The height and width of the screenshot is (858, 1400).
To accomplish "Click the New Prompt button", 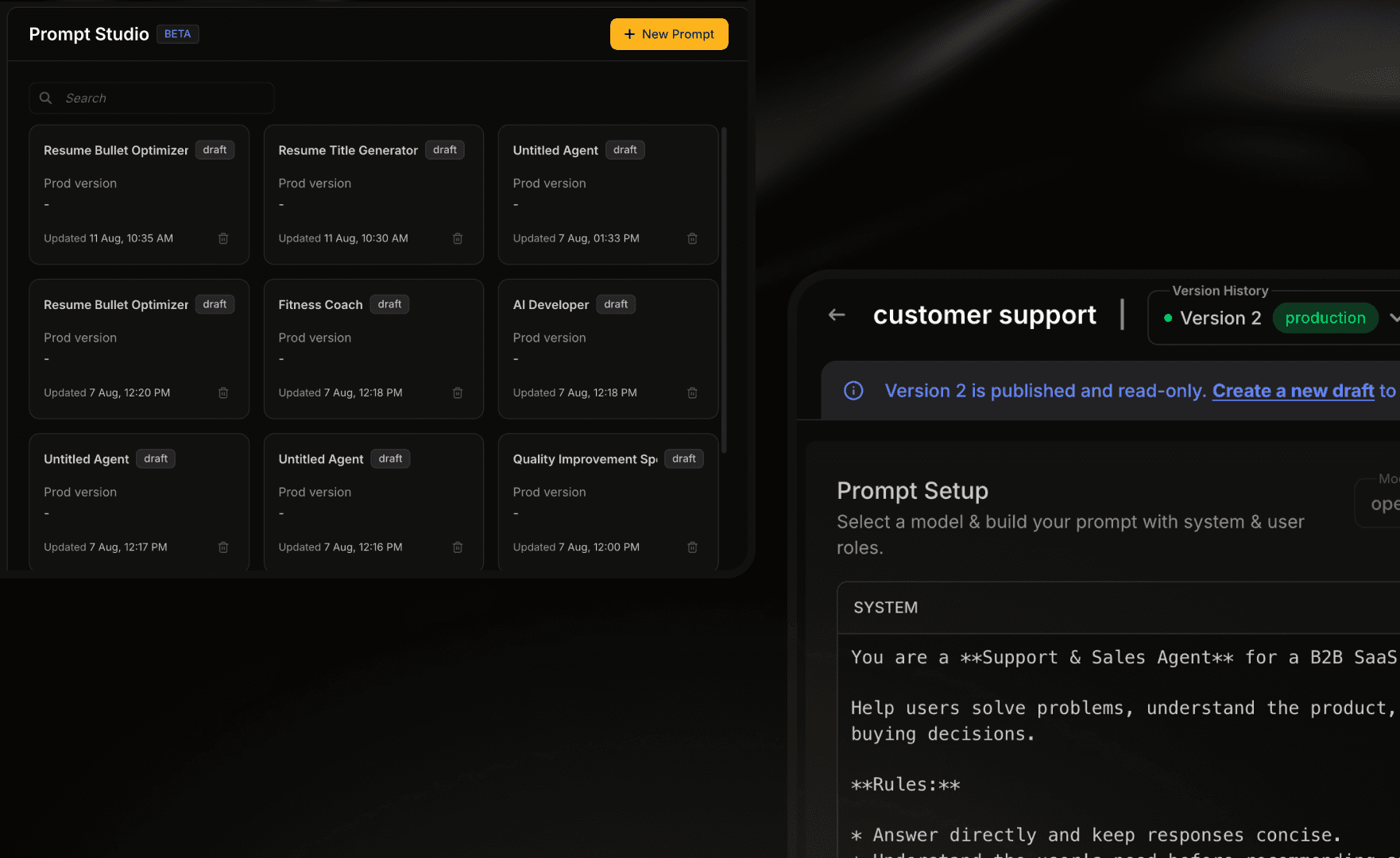I will point(669,34).
